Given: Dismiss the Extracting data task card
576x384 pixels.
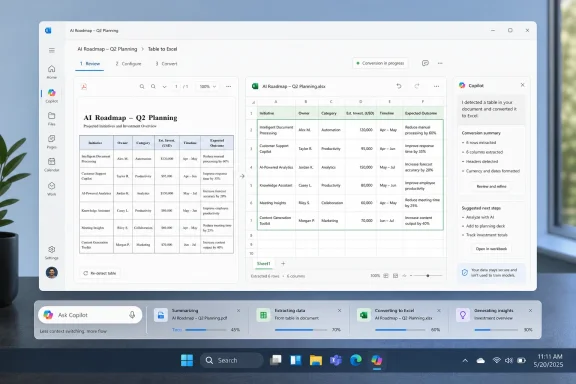Looking at the screenshot, I should tap(339, 311).
